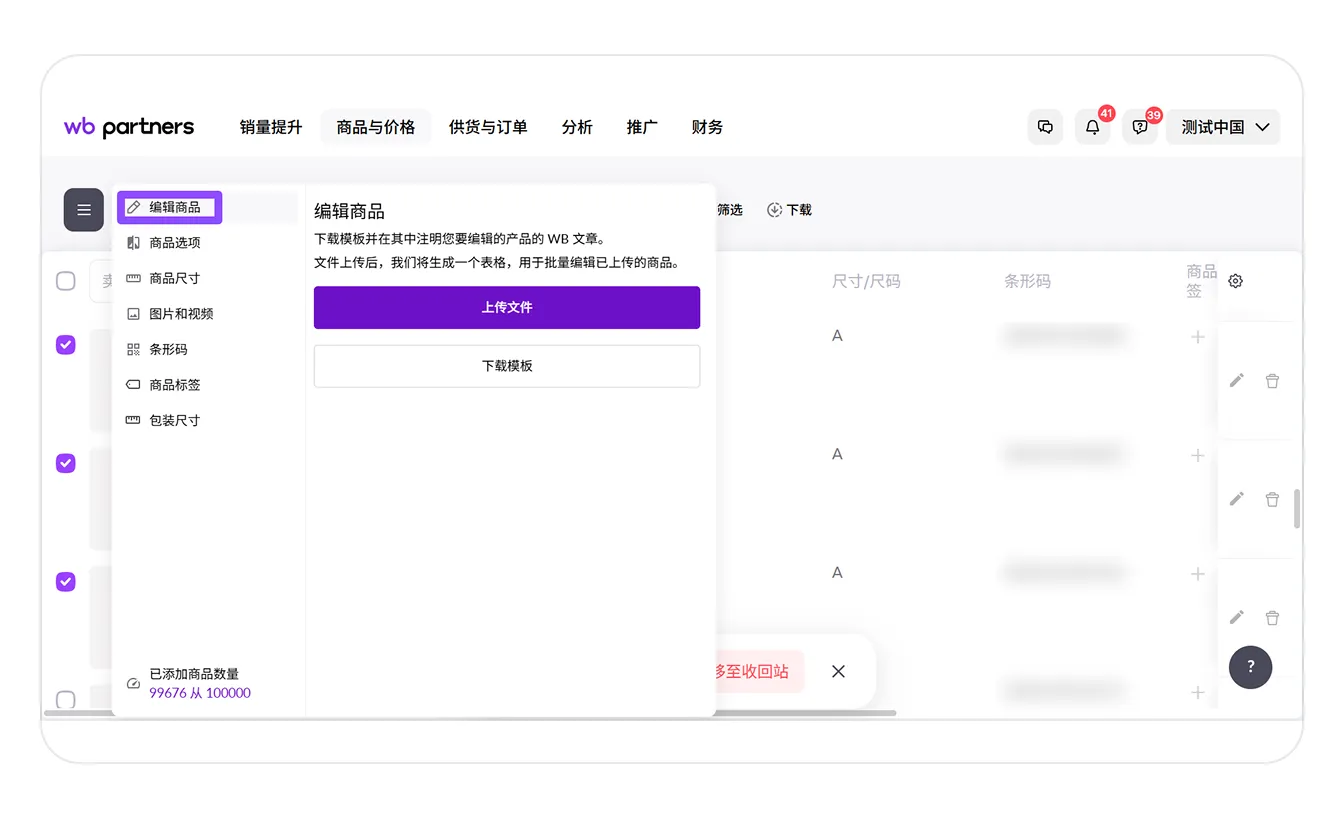
Task: Add product tag plus in second row
Action: tap(1197, 455)
